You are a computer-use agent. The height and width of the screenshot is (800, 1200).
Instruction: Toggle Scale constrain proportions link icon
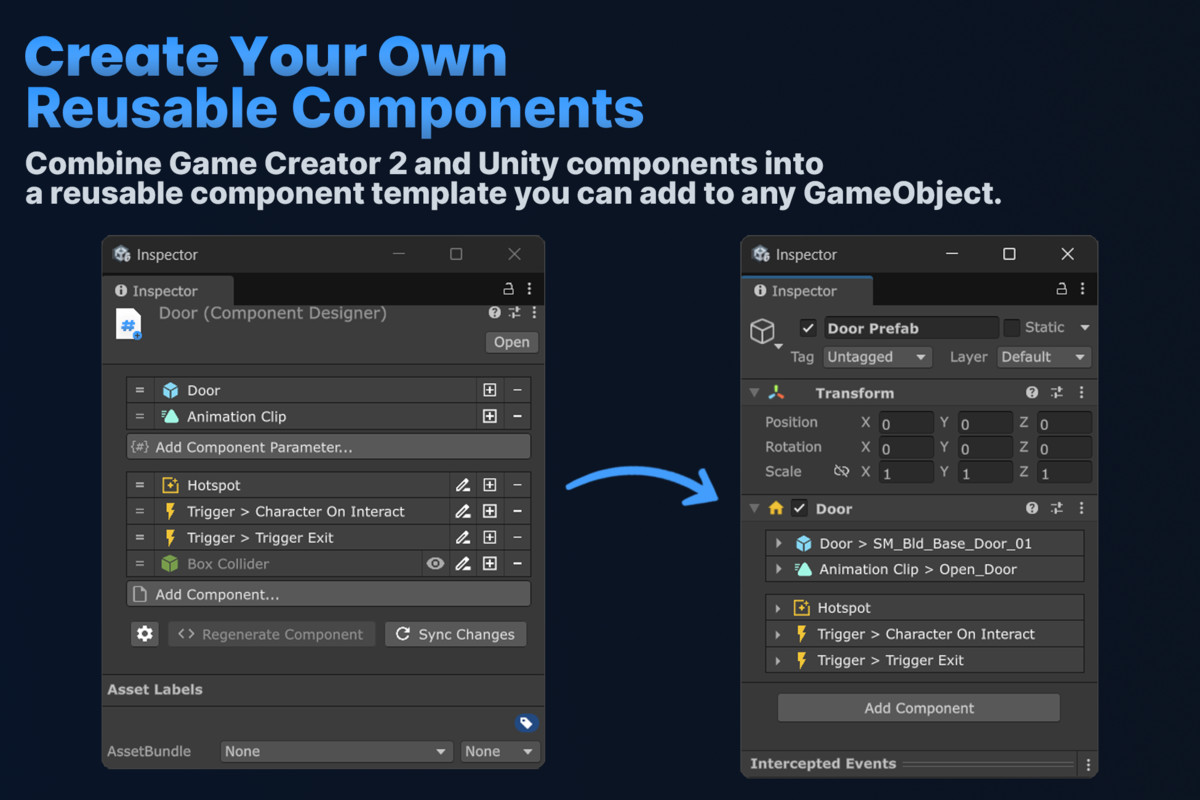pyautogui.click(x=842, y=471)
